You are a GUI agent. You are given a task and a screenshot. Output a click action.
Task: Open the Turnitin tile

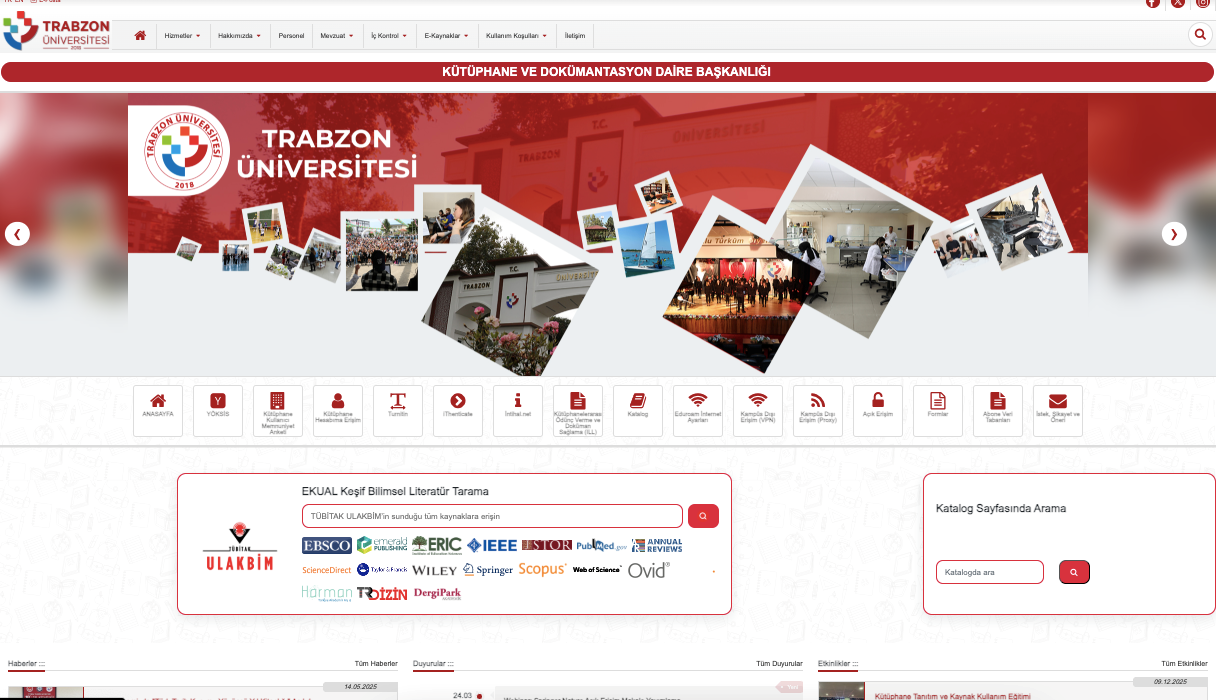pos(398,411)
